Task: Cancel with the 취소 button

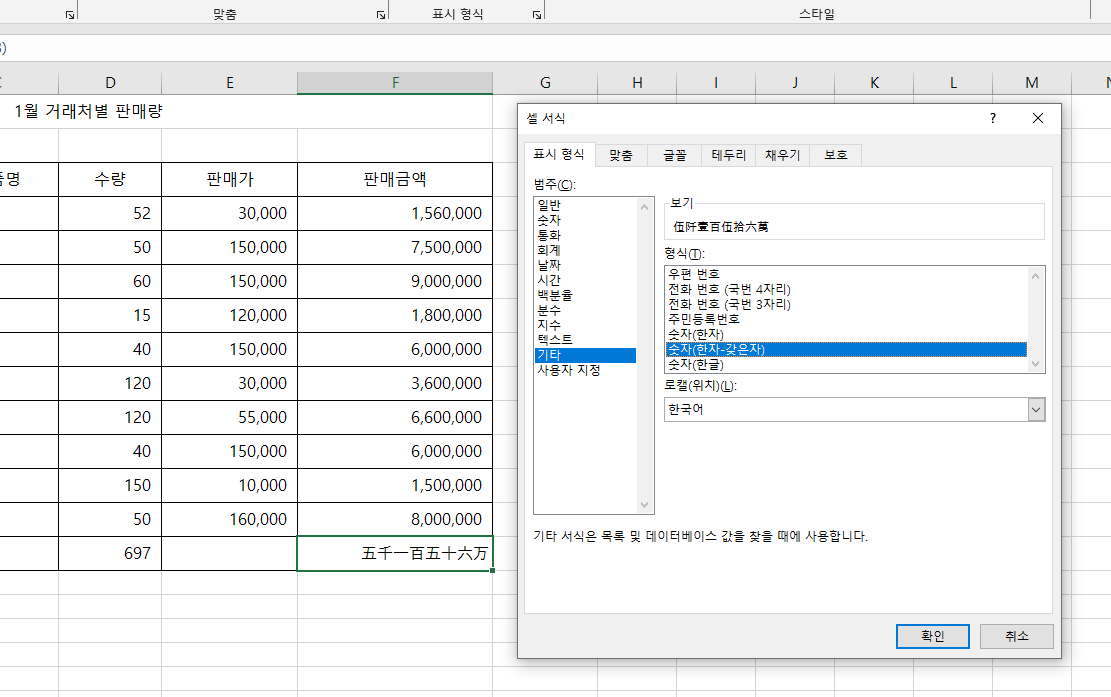Action: pyautogui.click(x=1016, y=636)
